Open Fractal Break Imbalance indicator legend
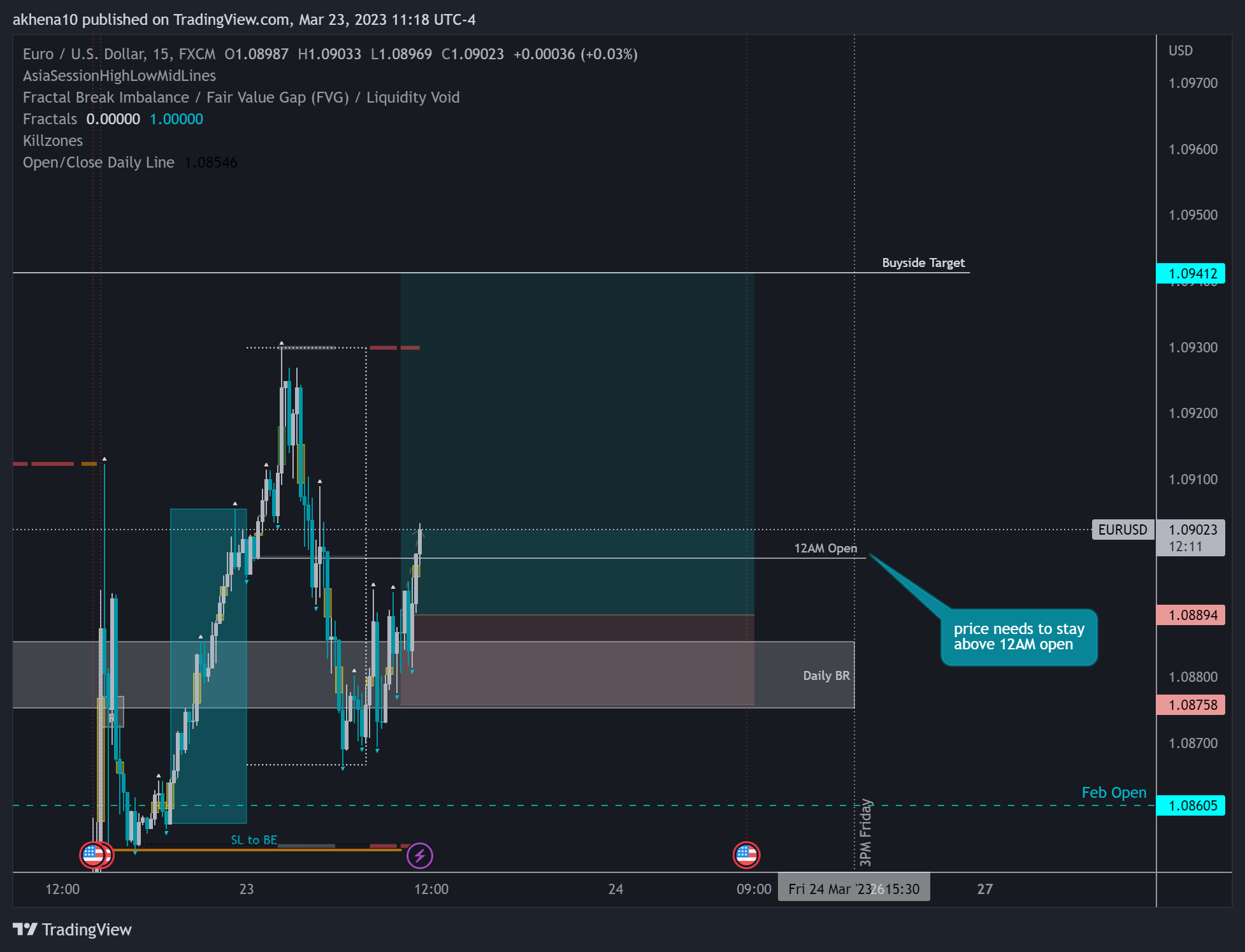The image size is (1245, 952). [241, 97]
